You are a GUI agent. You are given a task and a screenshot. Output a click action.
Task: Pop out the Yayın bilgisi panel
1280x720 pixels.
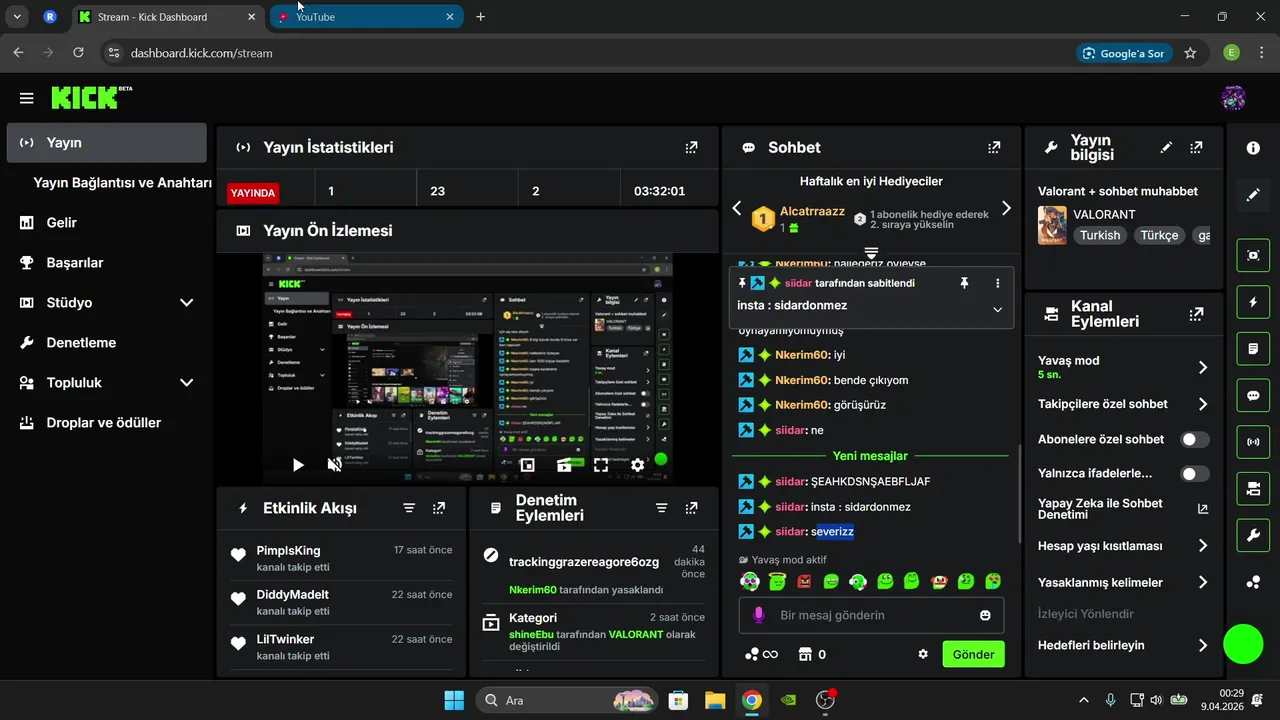[x=1196, y=147]
